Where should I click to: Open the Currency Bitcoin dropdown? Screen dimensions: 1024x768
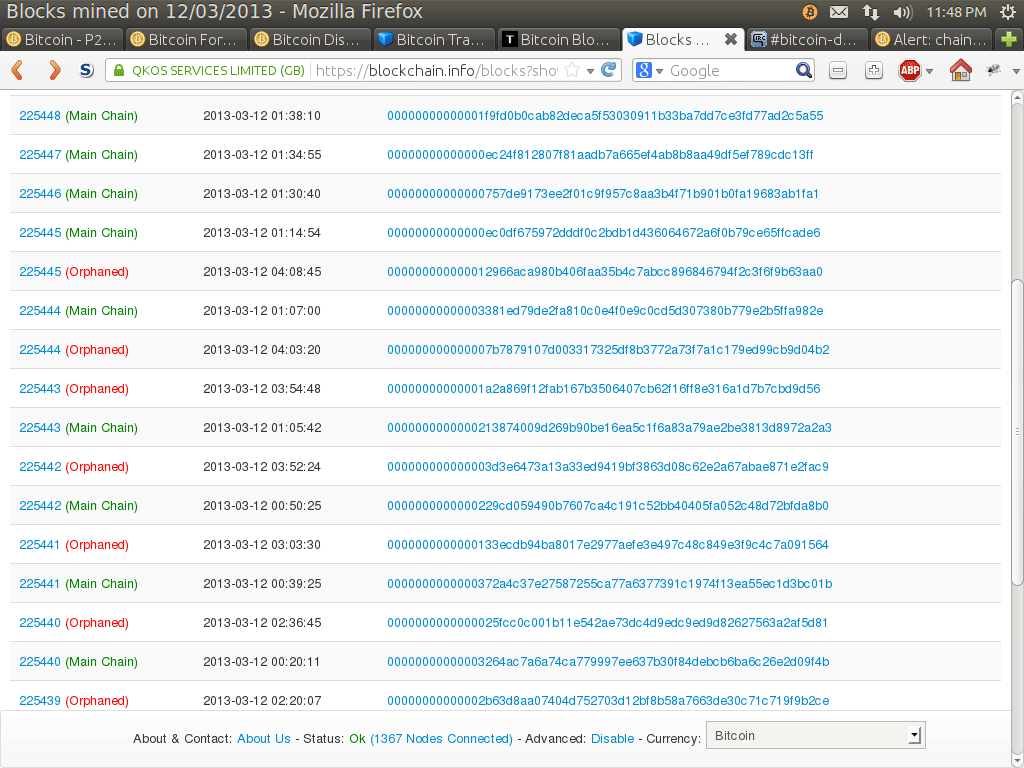tap(815, 735)
